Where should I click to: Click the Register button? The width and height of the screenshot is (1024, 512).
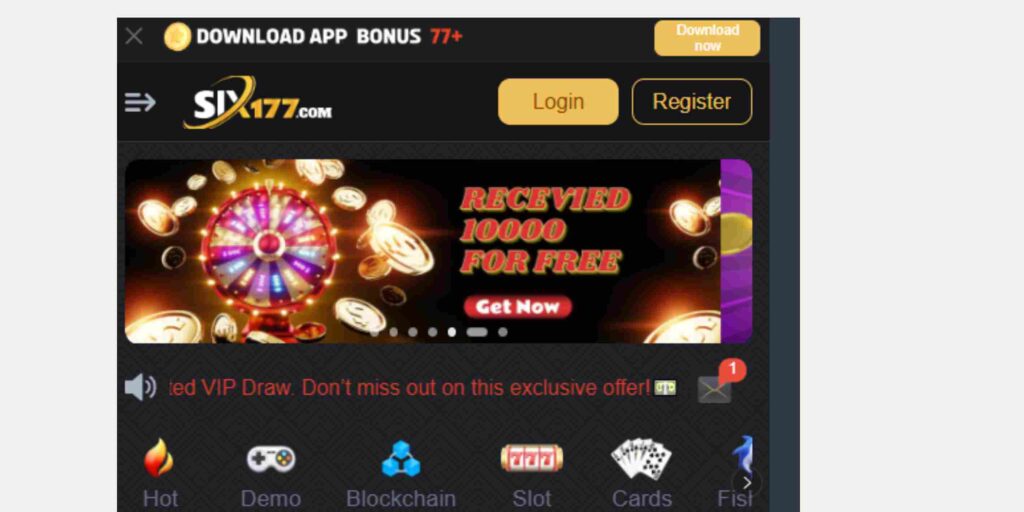[x=692, y=102]
